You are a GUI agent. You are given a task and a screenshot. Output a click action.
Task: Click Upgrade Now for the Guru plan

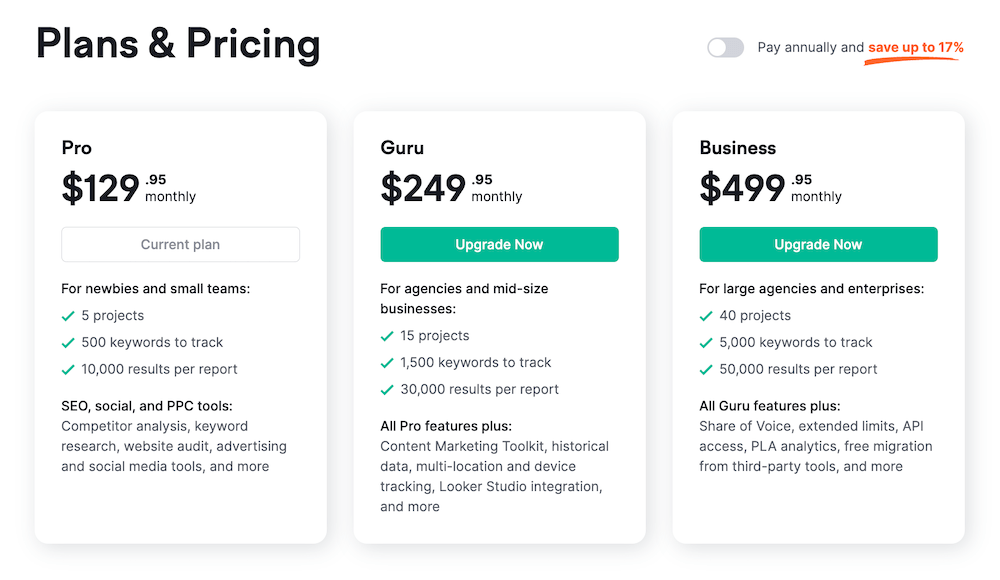click(x=499, y=244)
